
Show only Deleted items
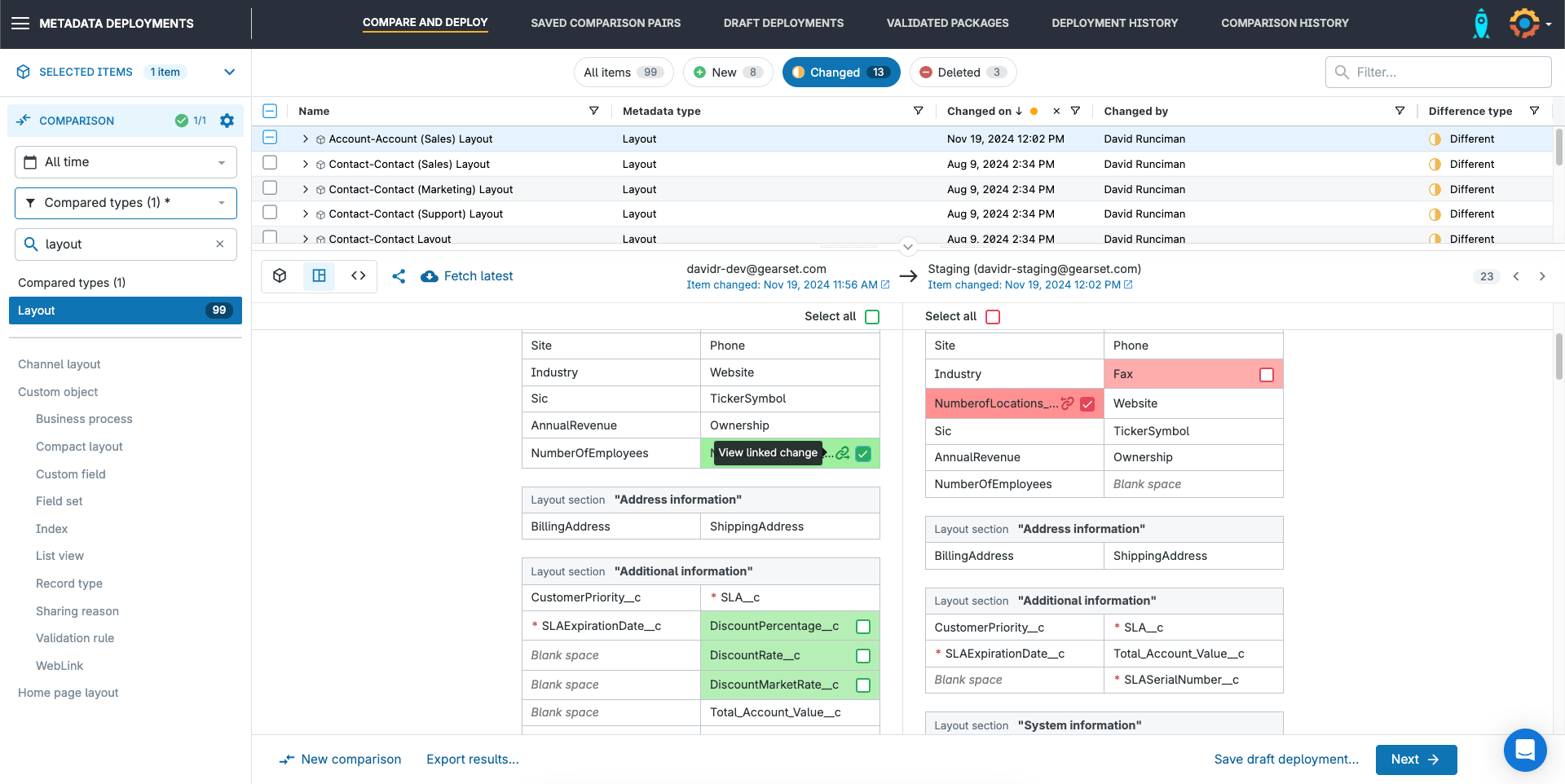click(963, 73)
